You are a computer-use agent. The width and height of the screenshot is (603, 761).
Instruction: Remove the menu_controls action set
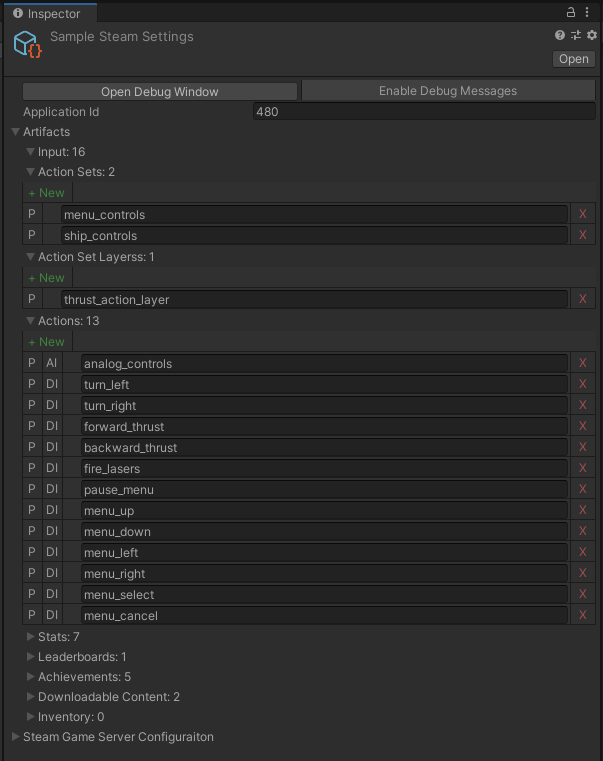(583, 214)
